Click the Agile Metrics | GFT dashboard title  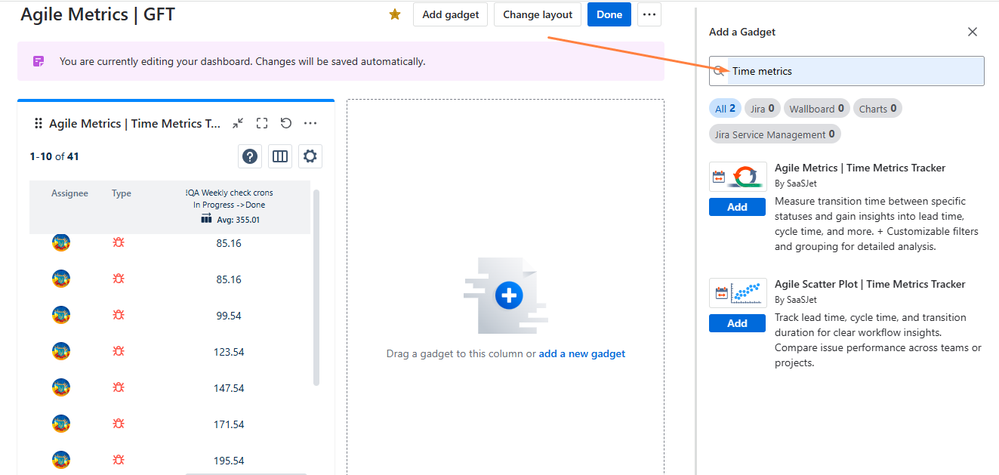[x=97, y=13]
